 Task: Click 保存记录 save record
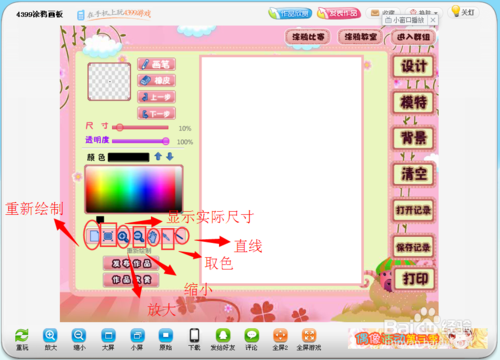coord(414,247)
